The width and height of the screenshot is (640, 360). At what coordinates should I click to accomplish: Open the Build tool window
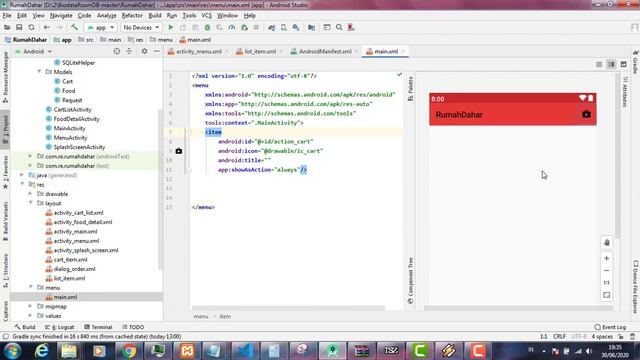25,327
